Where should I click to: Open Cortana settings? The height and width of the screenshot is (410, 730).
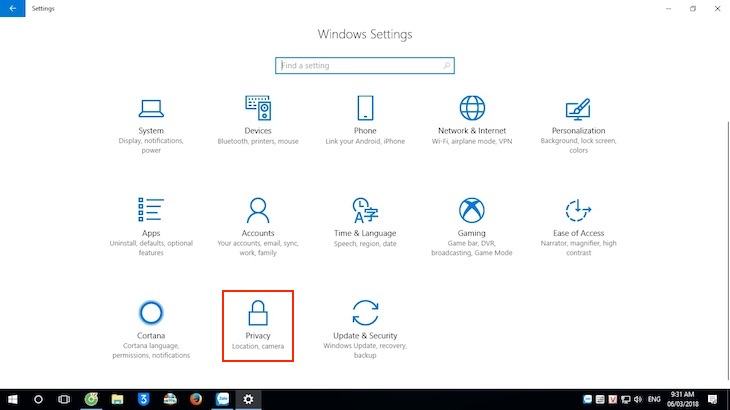click(151, 329)
